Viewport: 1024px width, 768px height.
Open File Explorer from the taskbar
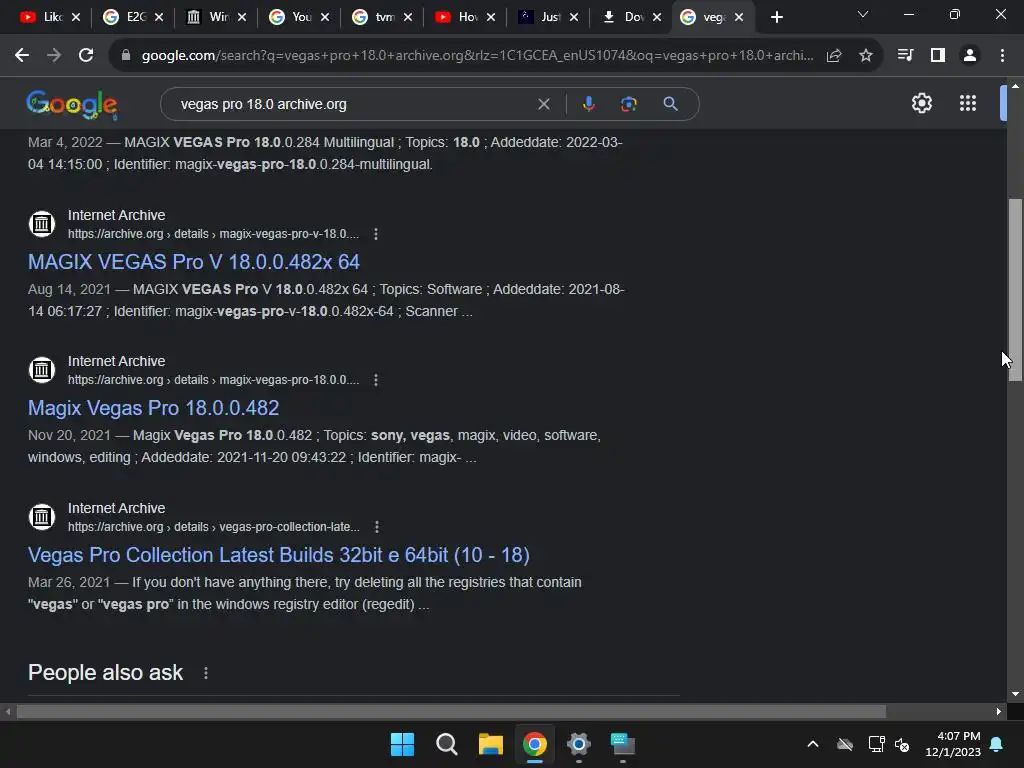(x=490, y=744)
